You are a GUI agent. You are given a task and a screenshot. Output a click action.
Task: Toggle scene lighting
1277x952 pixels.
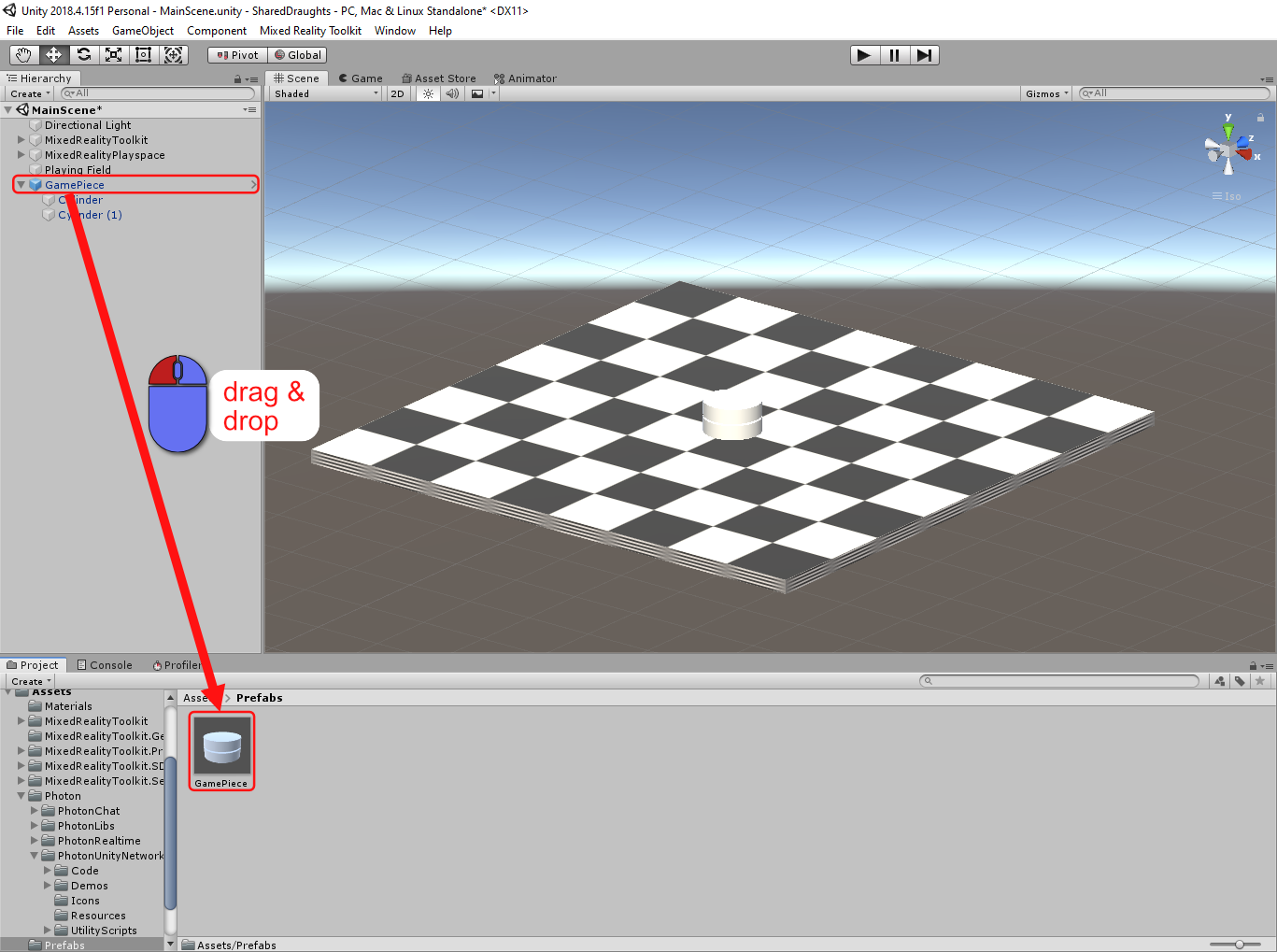tap(428, 93)
